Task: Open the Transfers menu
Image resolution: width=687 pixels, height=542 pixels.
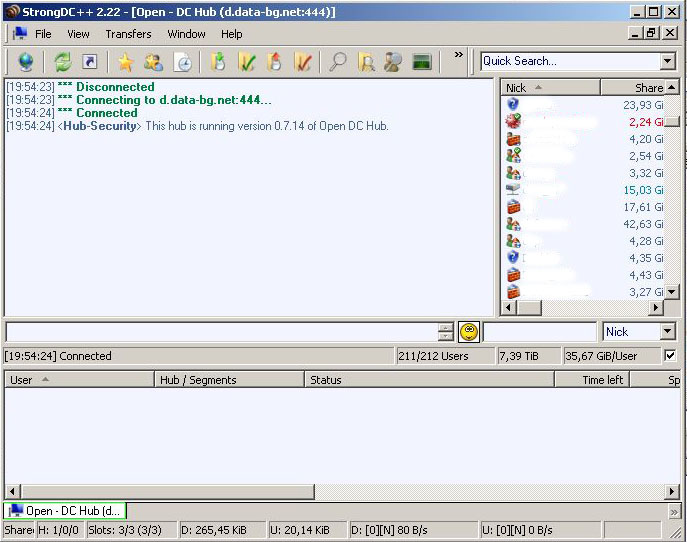Action: (x=128, y=34)
